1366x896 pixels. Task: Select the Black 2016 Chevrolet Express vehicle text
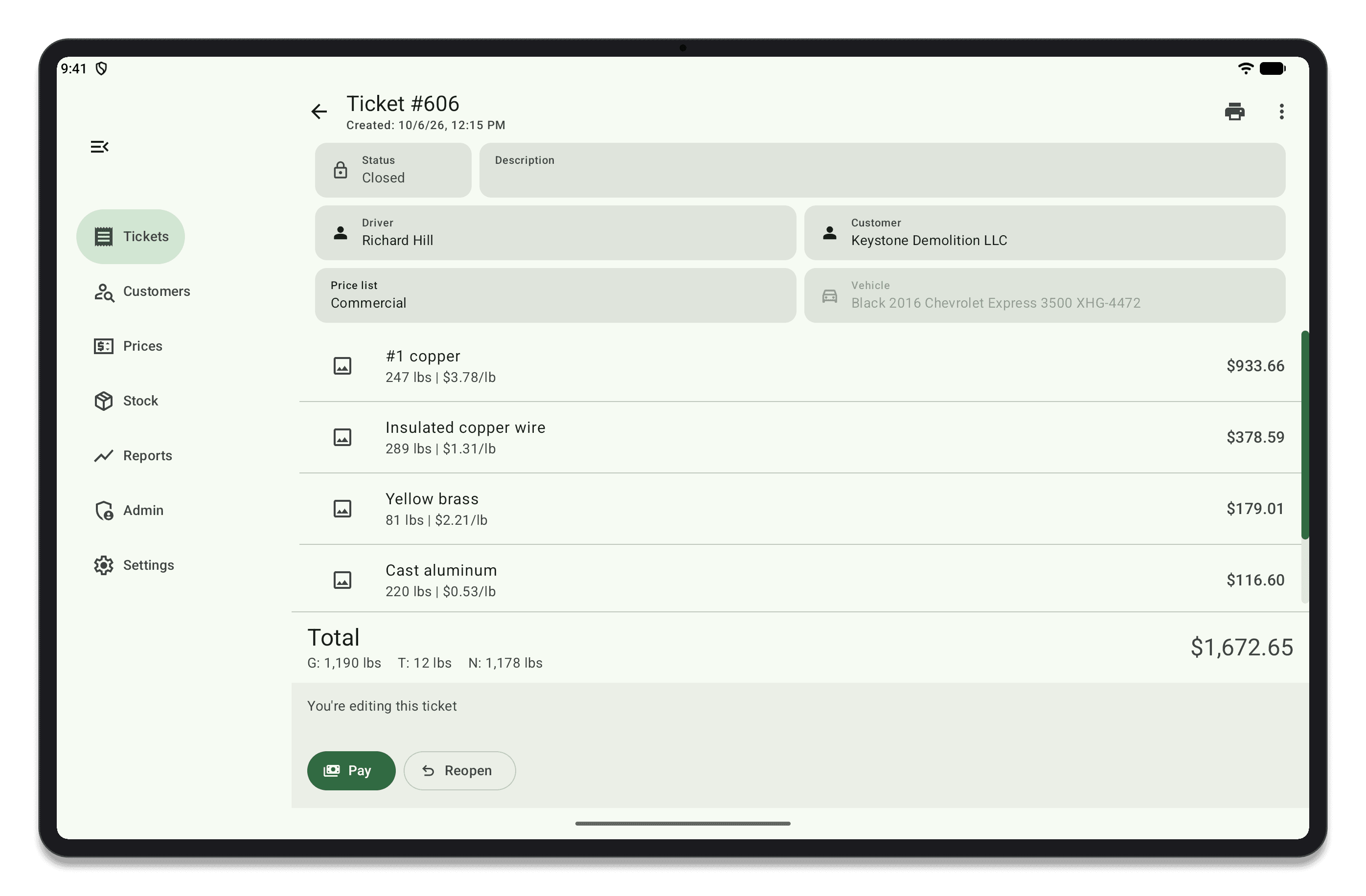point(995,303)
